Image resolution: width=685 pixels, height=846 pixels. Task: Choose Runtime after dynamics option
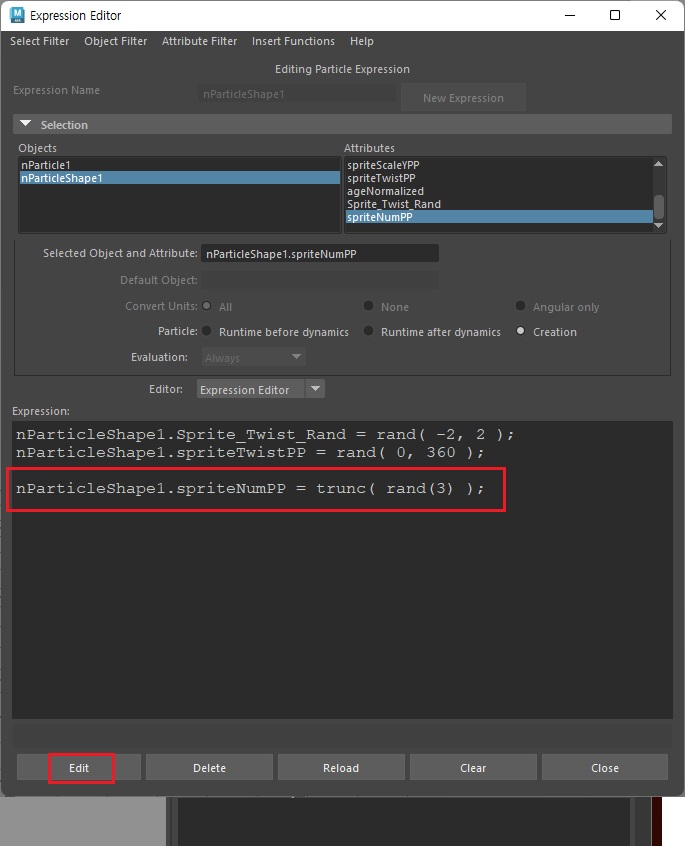pyautogui.click(x=368, y=331)
